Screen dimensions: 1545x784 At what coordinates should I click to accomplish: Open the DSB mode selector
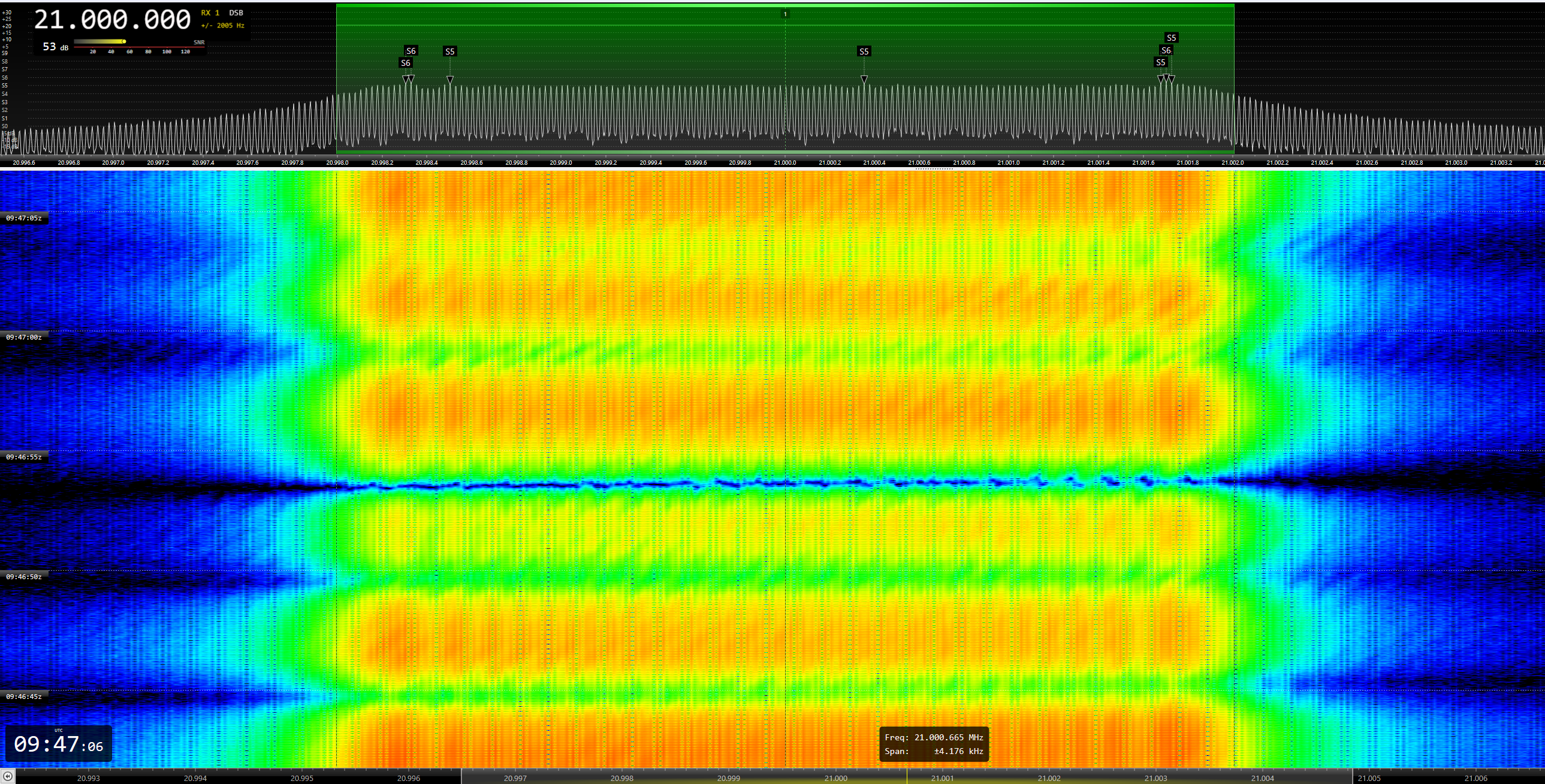click(x=236, y=13)
